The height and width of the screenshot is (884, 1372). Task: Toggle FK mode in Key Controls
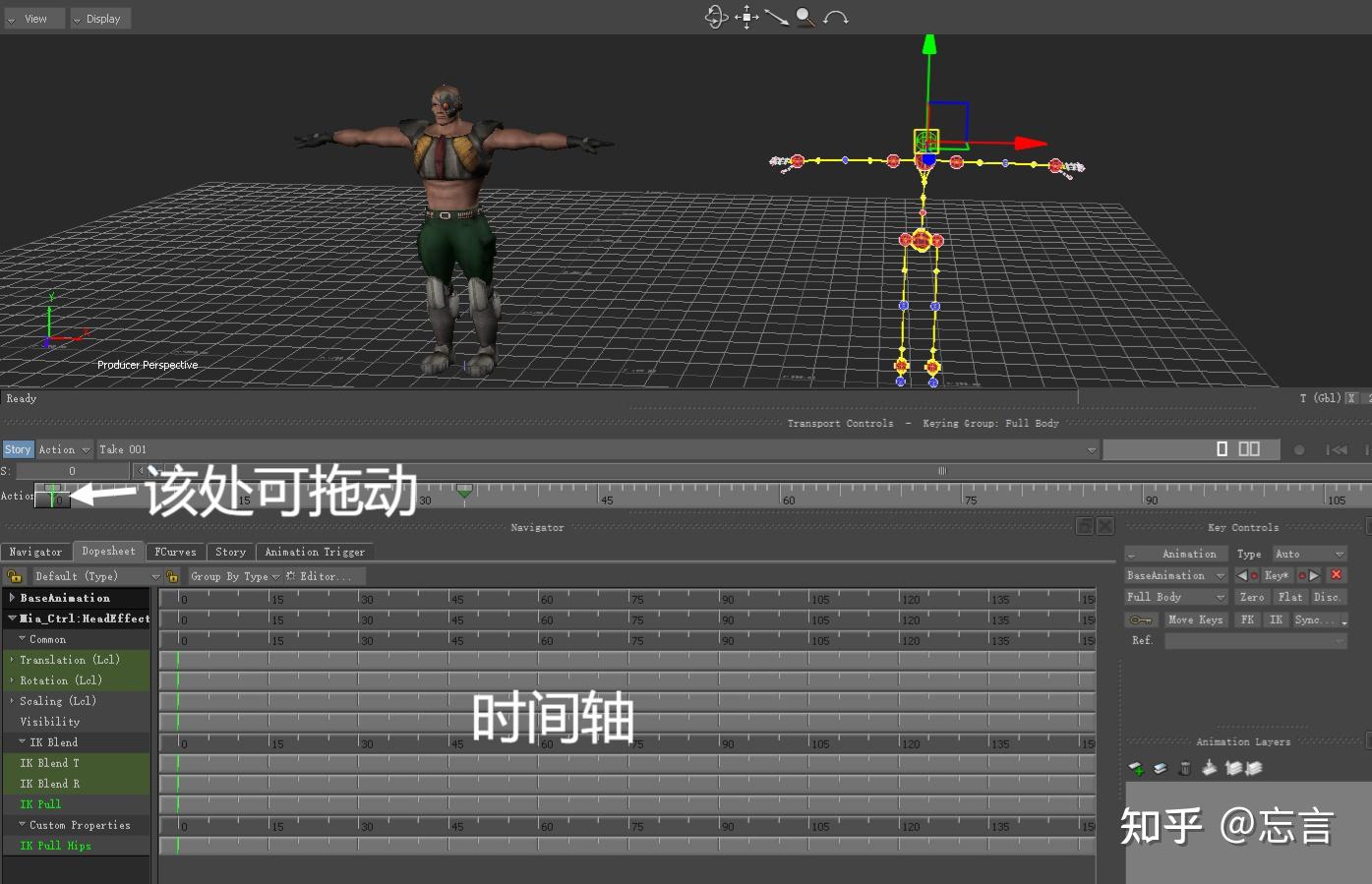tap(1248, 619)
